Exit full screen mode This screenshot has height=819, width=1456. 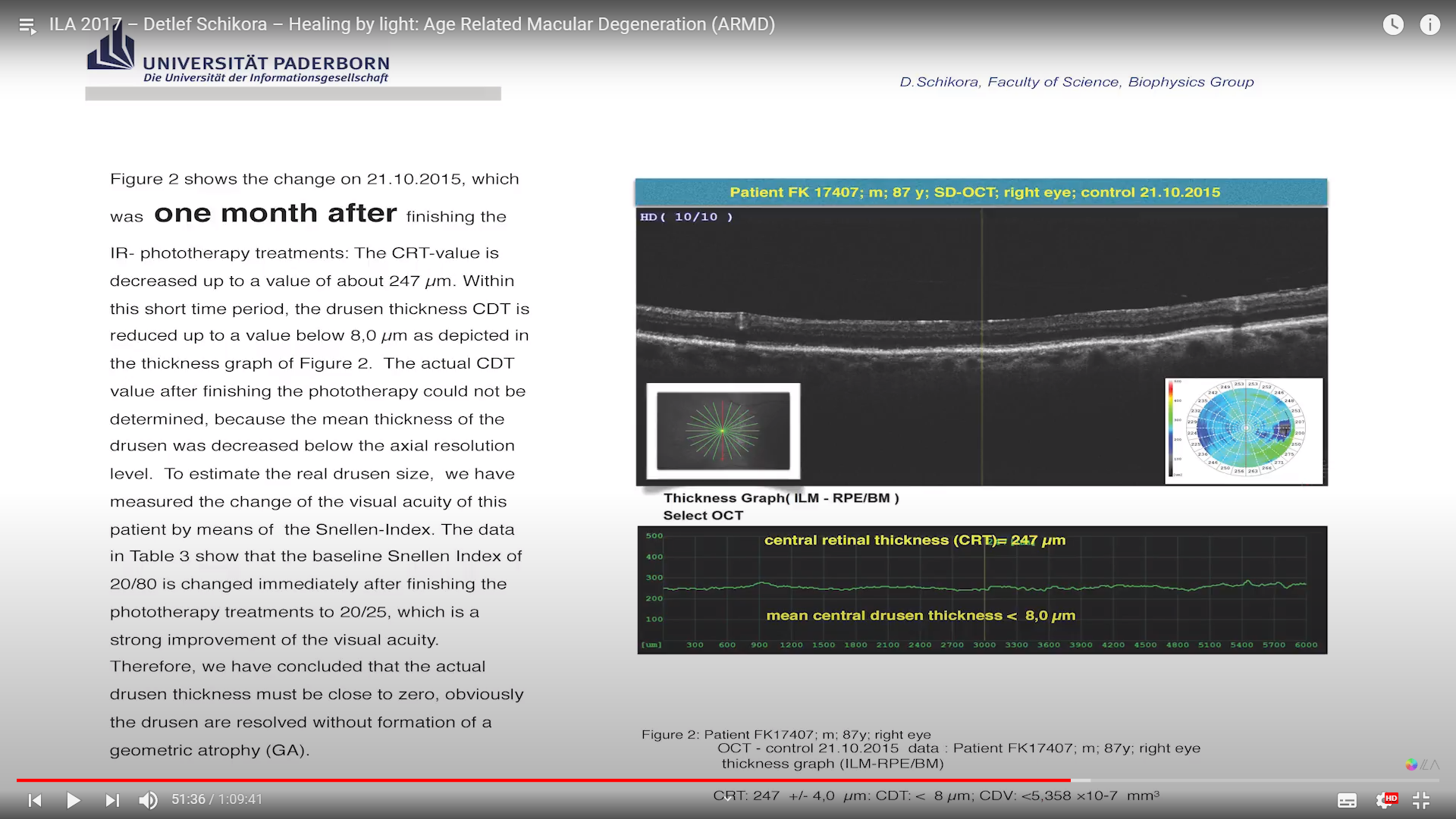pos(1421,800)
